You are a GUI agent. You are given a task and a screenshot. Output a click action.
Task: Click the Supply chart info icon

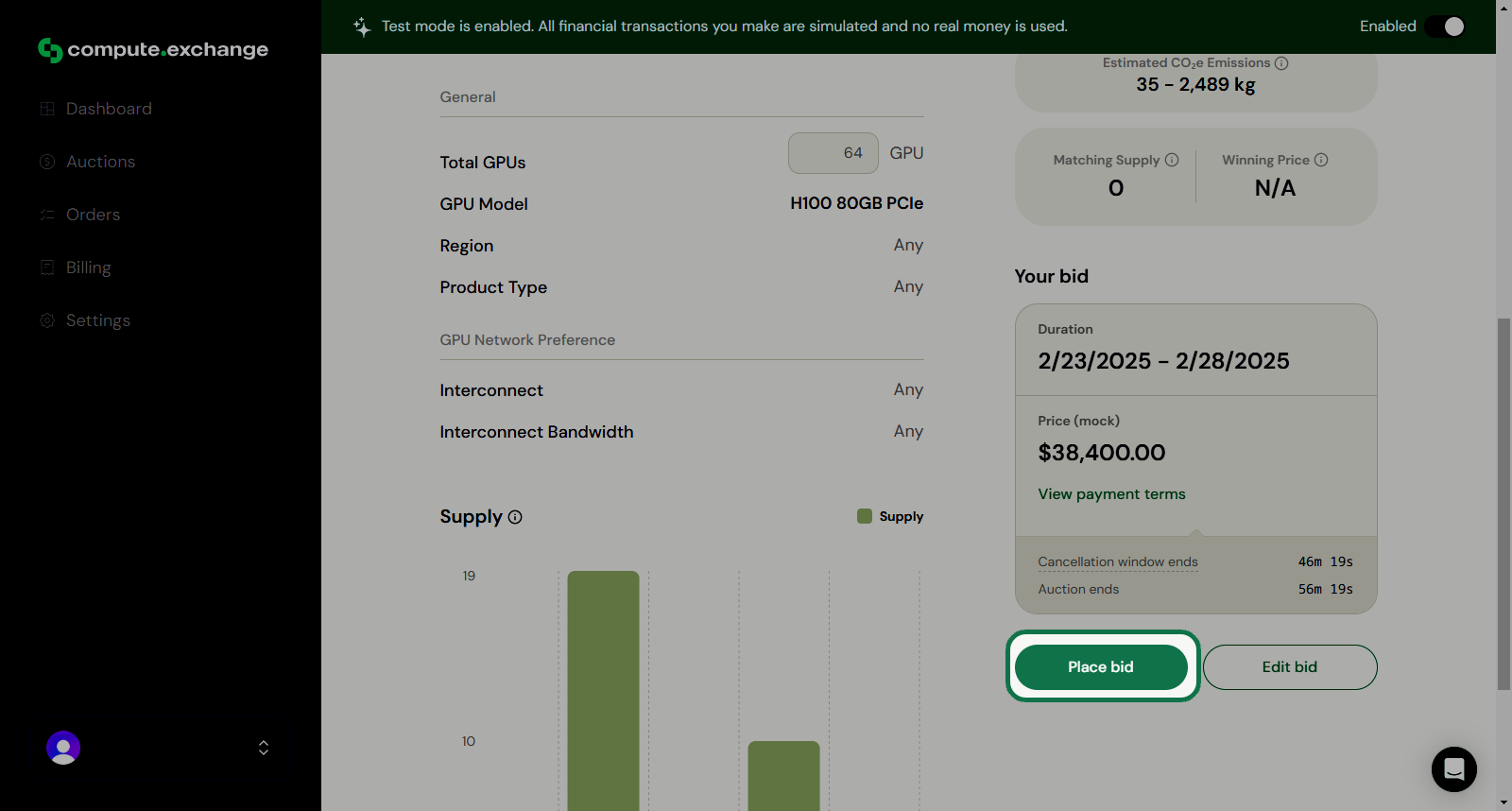click(515, 517)
